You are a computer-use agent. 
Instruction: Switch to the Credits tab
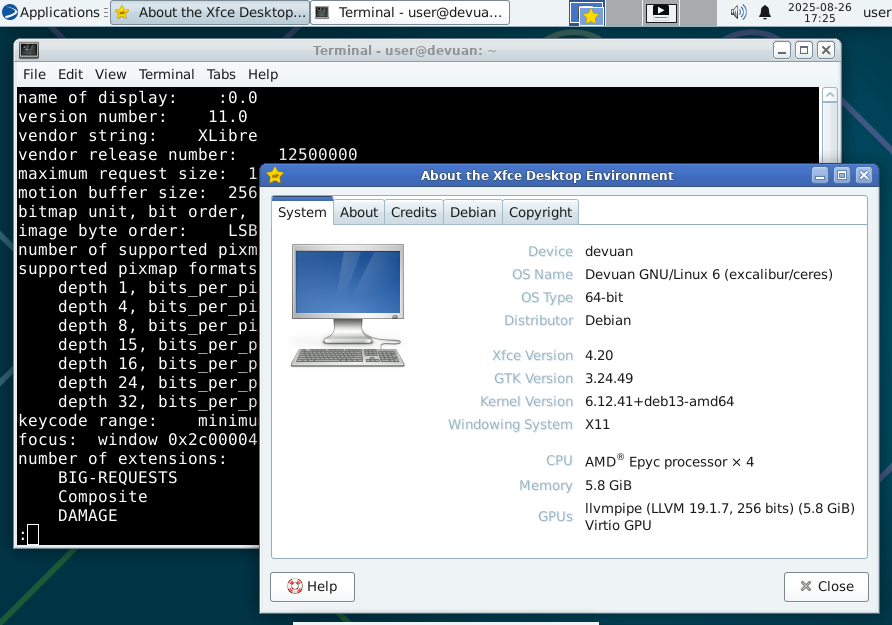click(x=414, y=212)
